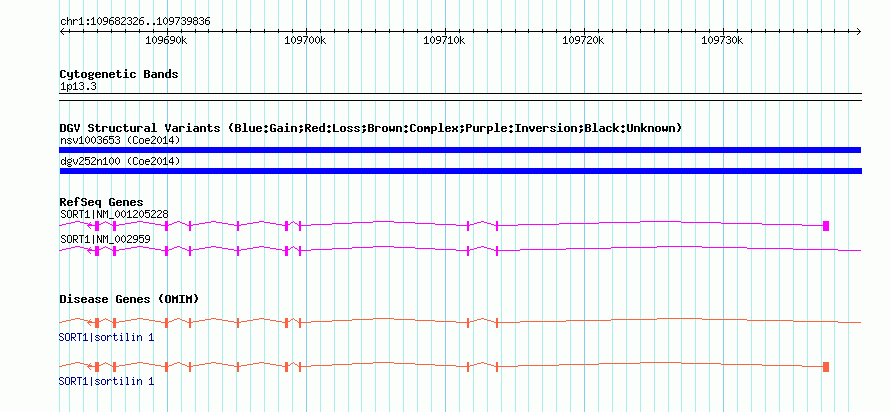Select the RefSeq Genes track heading
Viewport: 890px width, 412px height.
[102, 202]
